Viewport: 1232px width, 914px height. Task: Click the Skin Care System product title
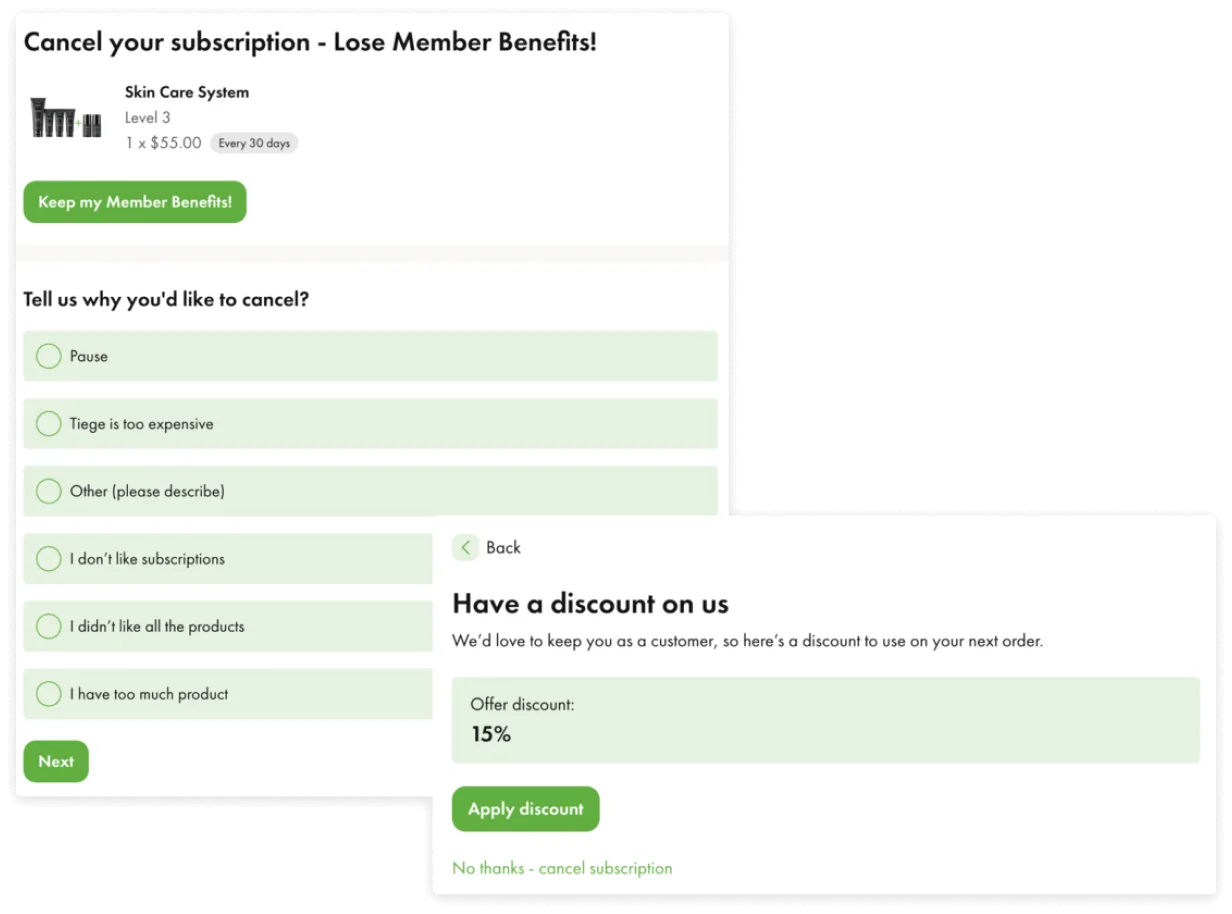pos(187,92)
